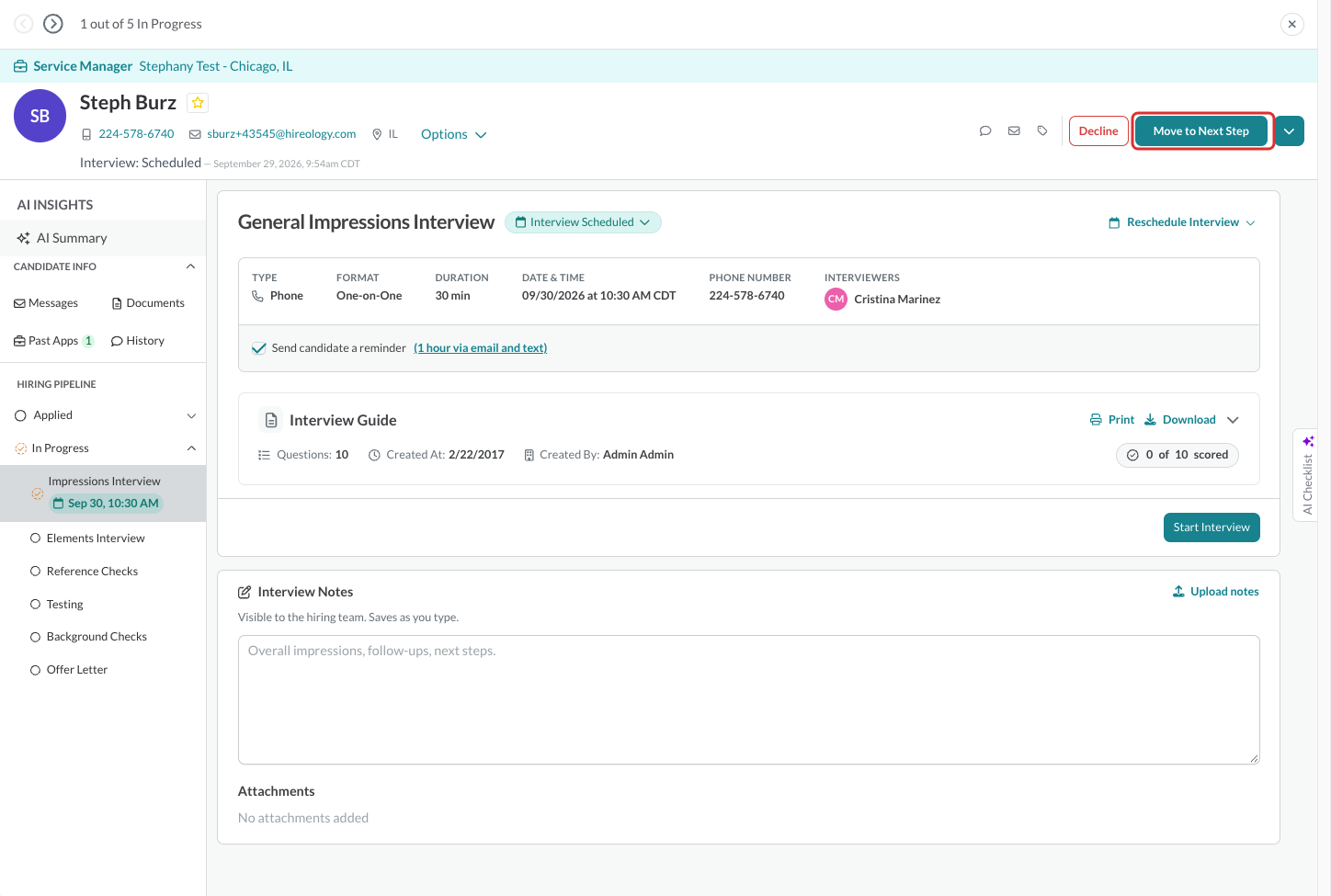Image resolution: width=1331 pixels, height=896 pixels.
Task: Open the Interview Scheduled status dropdown
Action: click(583, 222)
